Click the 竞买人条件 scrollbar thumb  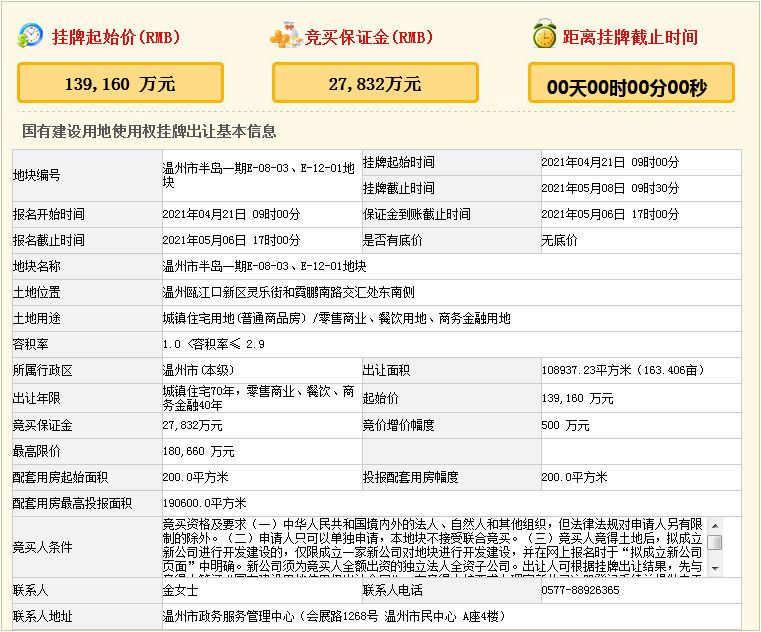pos(715,542)
